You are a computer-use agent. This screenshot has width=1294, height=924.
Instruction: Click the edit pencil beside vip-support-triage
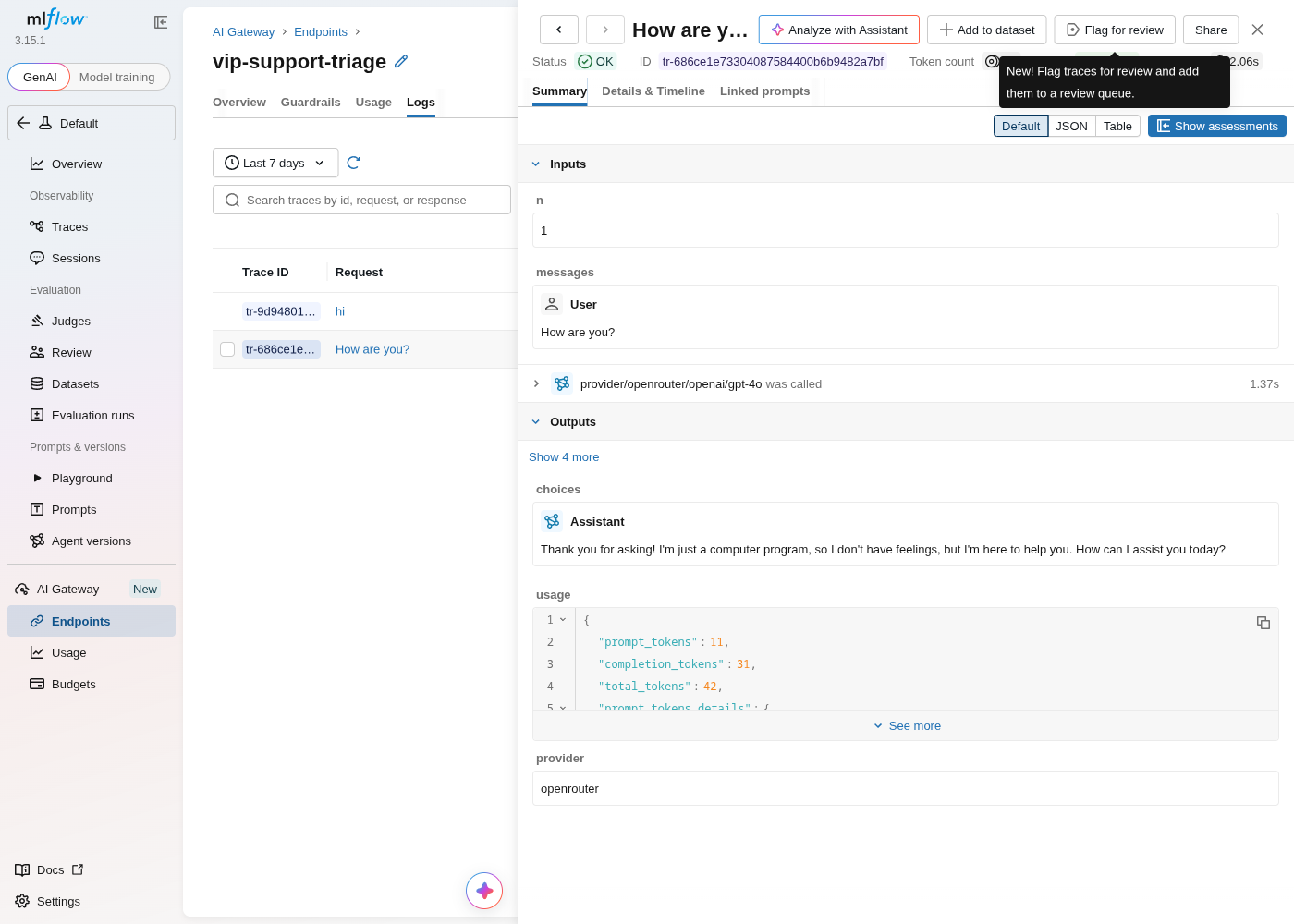[401, 61]
